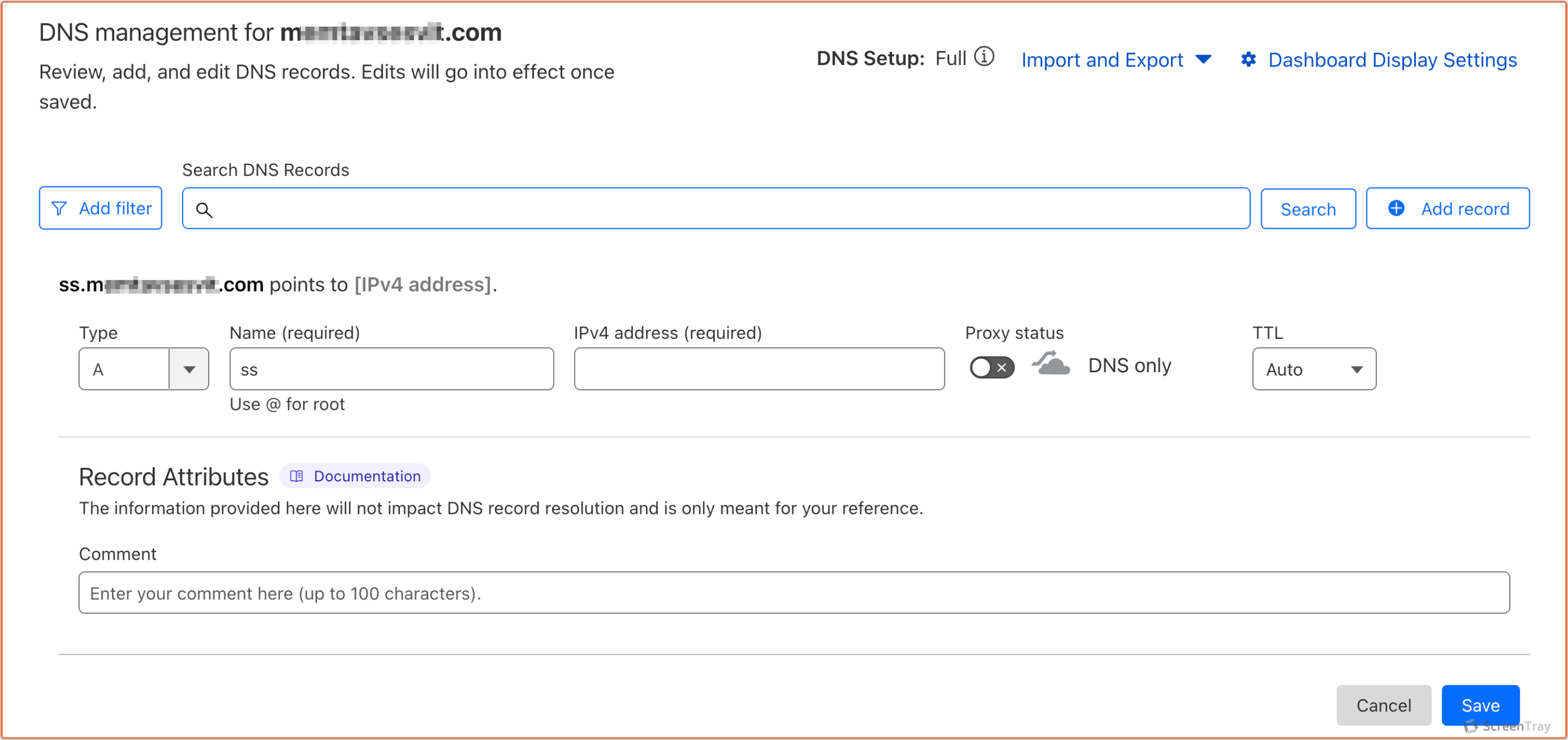Click the magnifying glass in Search DNS Records
1568x740 pixels.
tap(204, 210)
